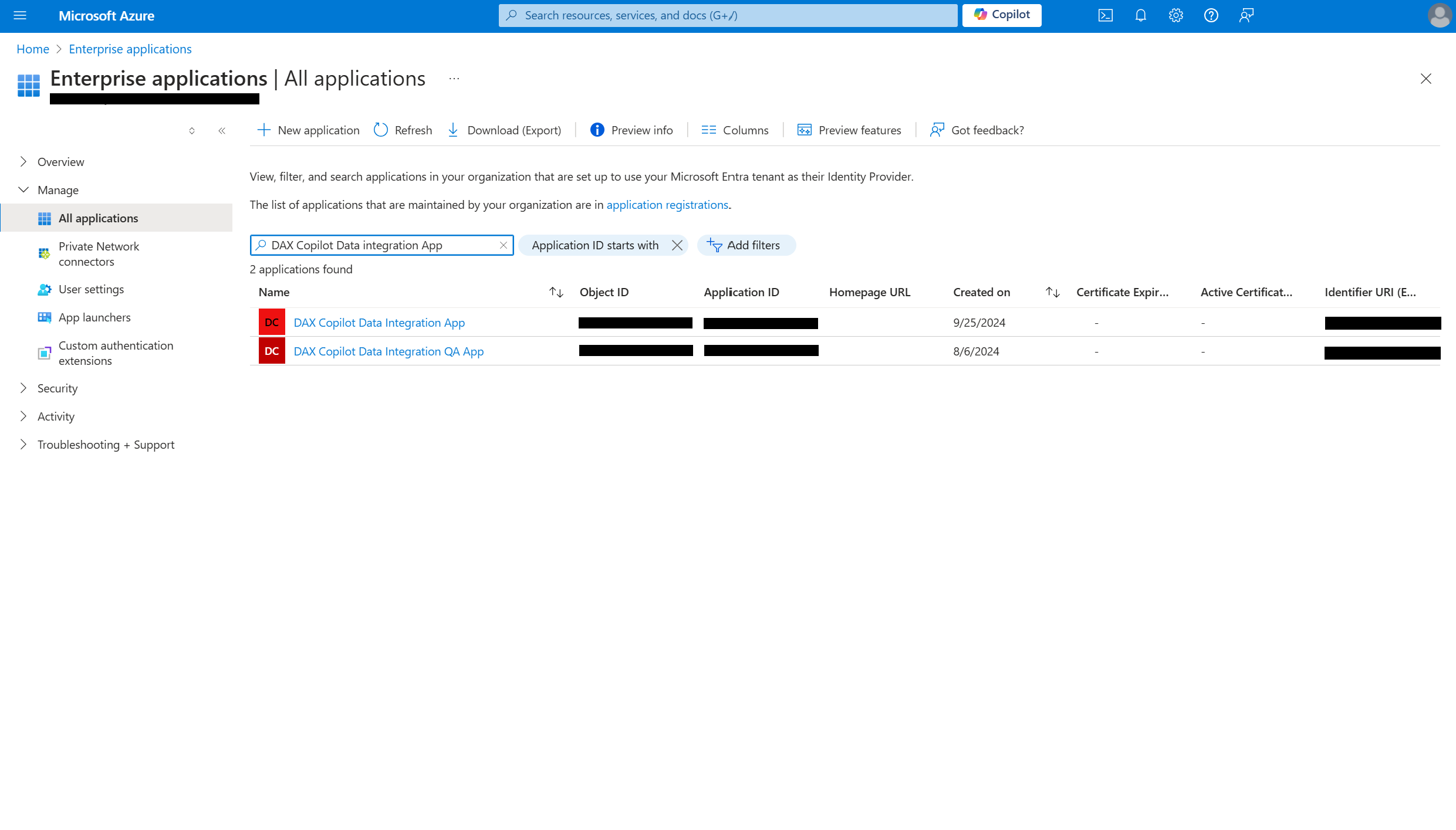This screenshot has height=830, width=1456.
Task: Collapse the Manage section chevron
Action: click(23, 189)
